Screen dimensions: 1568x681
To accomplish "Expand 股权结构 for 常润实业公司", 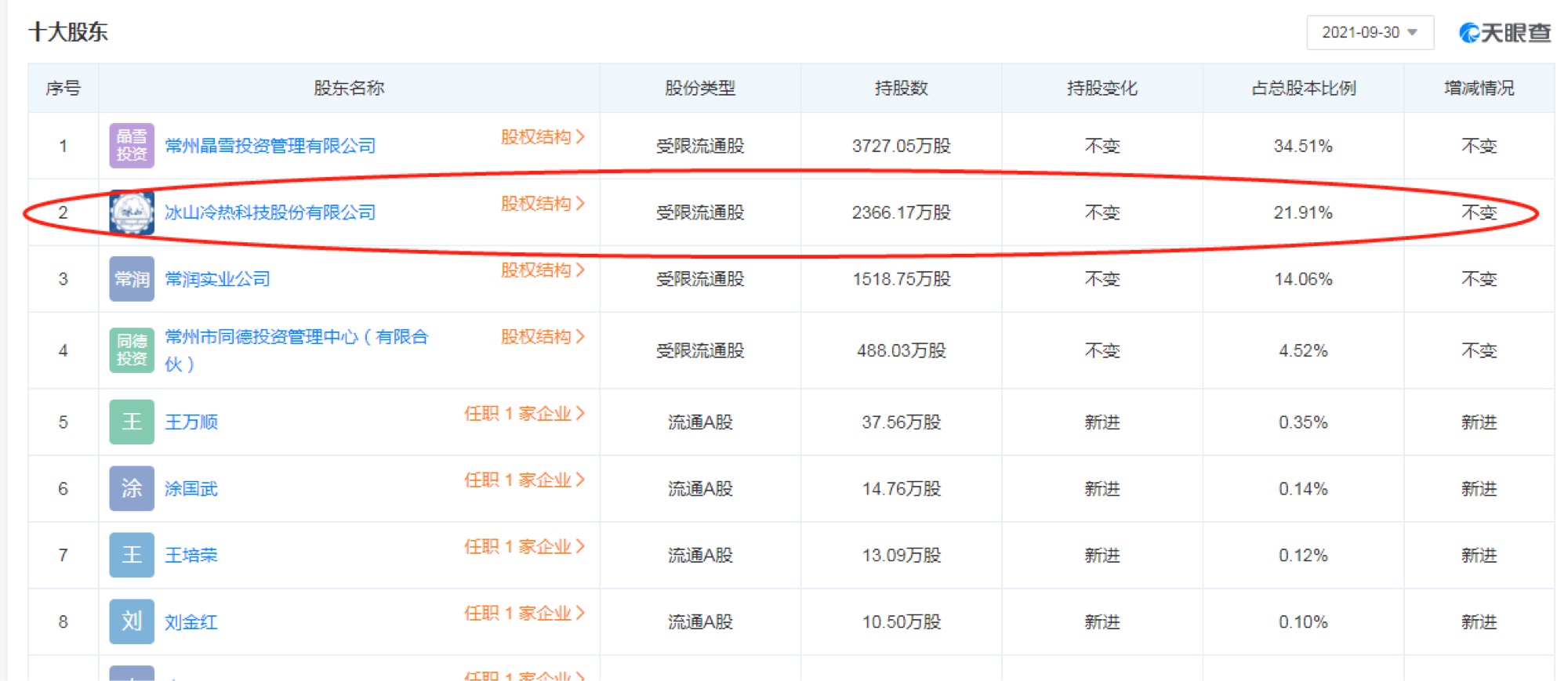I will [x=543, y=270].
